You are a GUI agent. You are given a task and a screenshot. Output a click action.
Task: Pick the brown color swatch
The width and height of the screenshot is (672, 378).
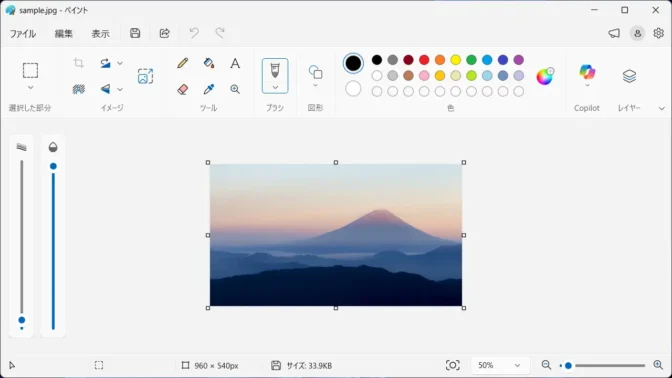coord(408,75)
